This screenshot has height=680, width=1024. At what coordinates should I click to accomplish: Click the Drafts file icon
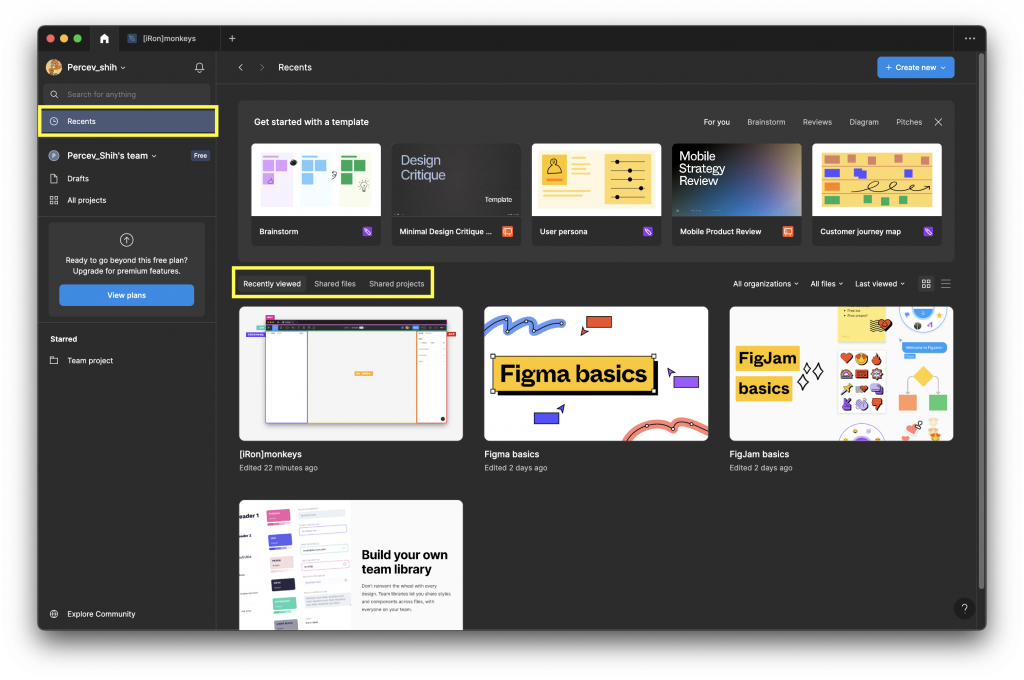[x=54, y=178]
